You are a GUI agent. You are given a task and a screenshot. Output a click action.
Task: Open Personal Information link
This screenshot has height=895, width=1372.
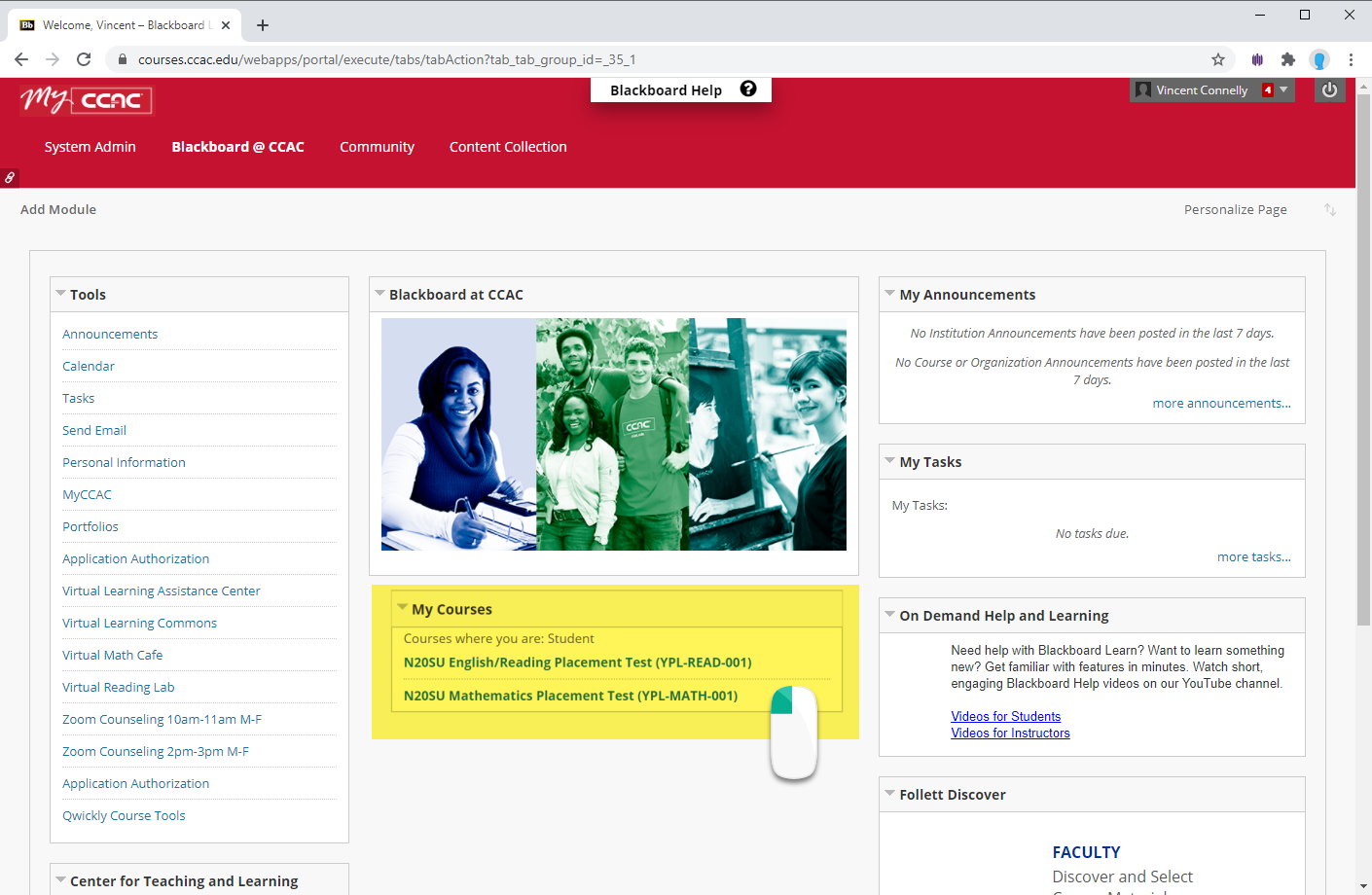[124, 462]
